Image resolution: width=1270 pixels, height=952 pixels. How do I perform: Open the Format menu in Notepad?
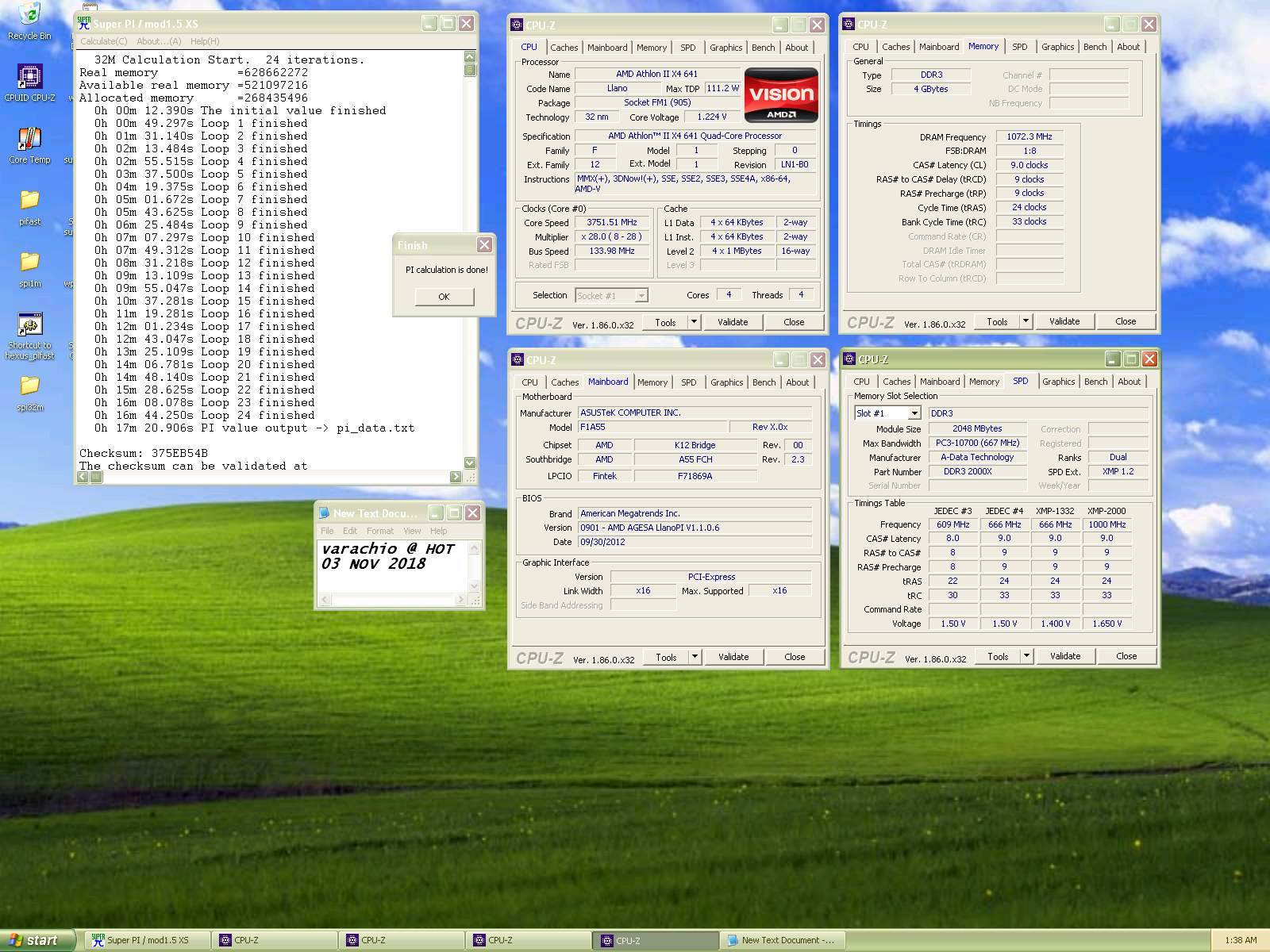coord(380,531)
